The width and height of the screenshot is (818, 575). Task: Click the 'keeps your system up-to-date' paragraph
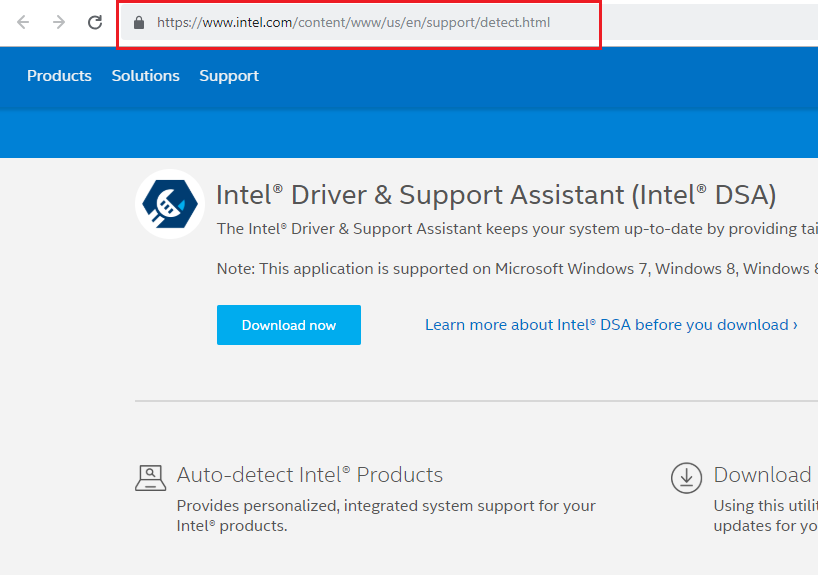(517, 229)
